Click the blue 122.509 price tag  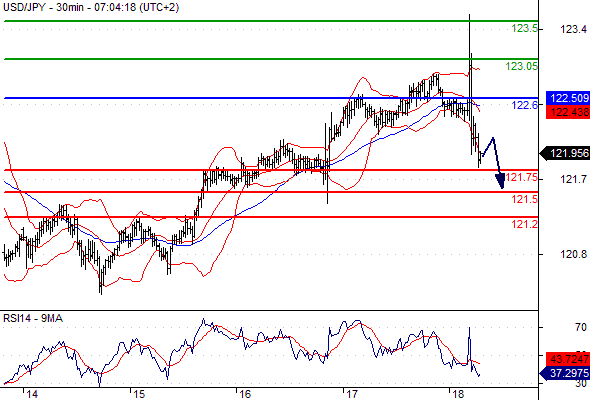point(568,98)
